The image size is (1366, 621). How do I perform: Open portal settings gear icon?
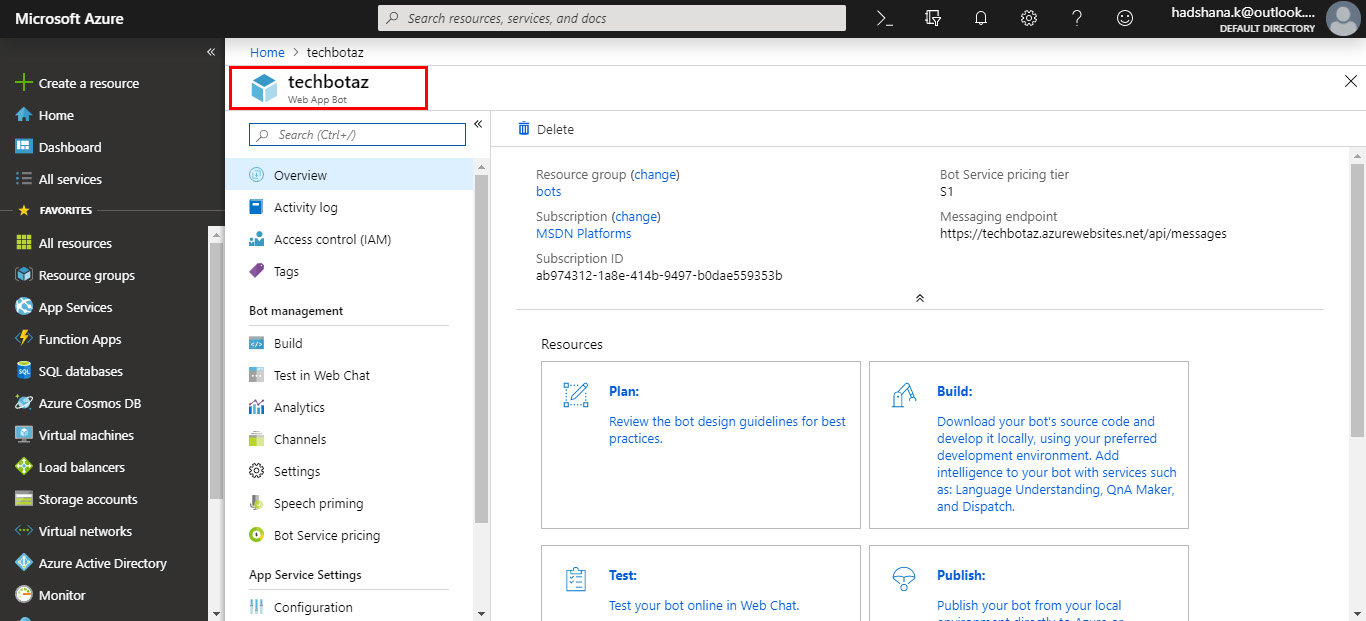tap(1029, 18)
